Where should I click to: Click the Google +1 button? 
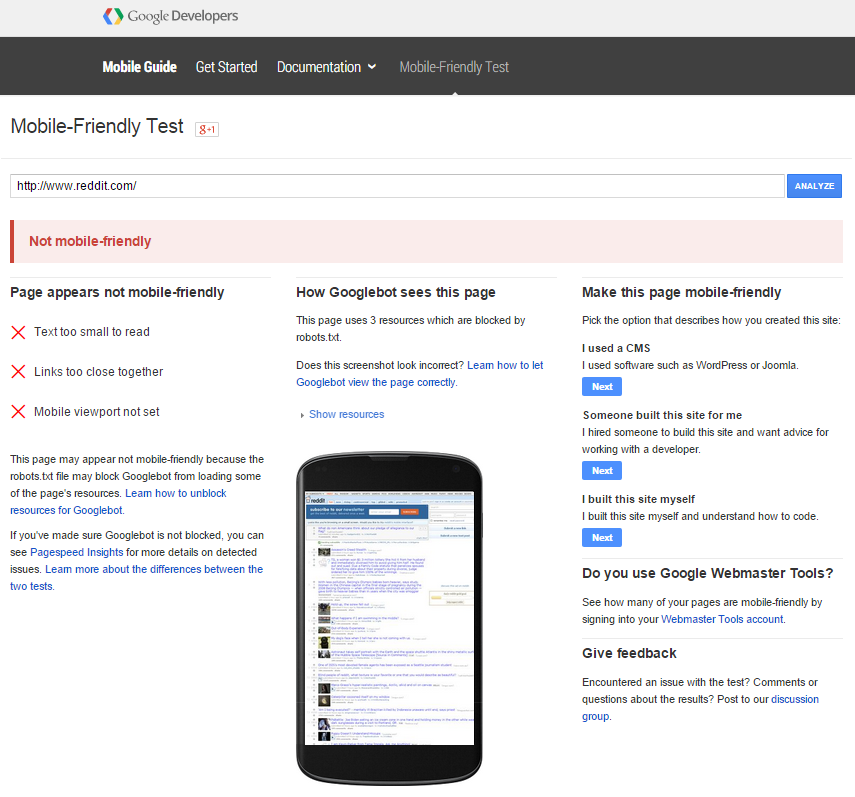207,129
